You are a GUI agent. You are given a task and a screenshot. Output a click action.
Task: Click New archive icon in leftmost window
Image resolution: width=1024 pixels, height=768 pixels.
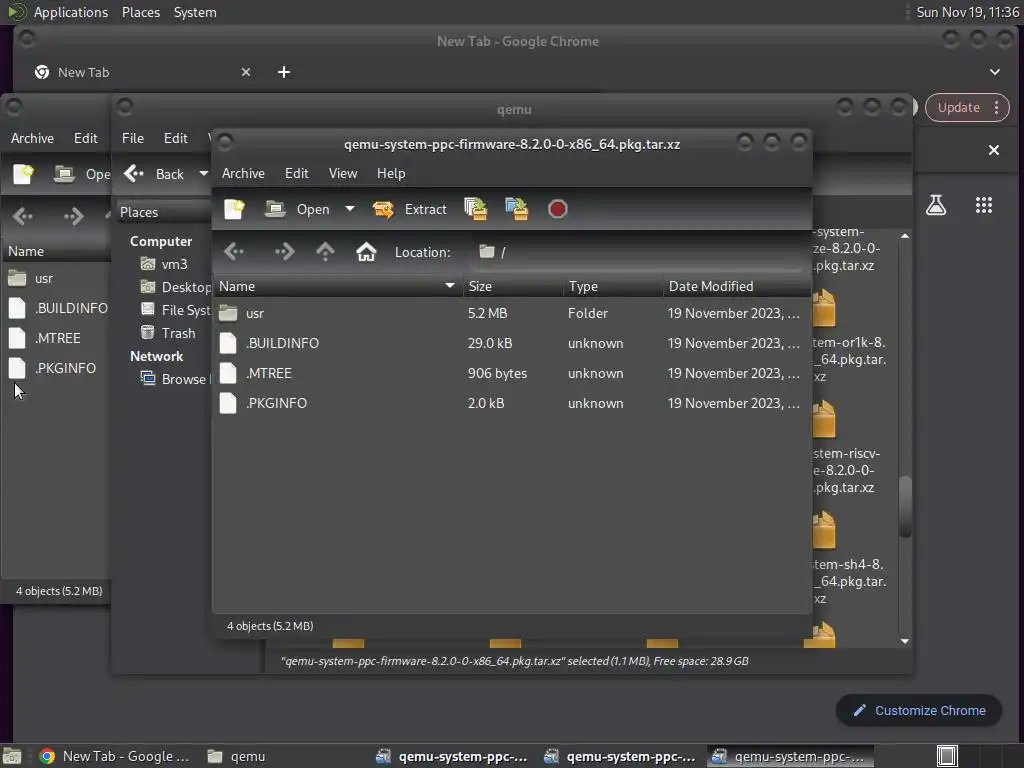(23, 174)
